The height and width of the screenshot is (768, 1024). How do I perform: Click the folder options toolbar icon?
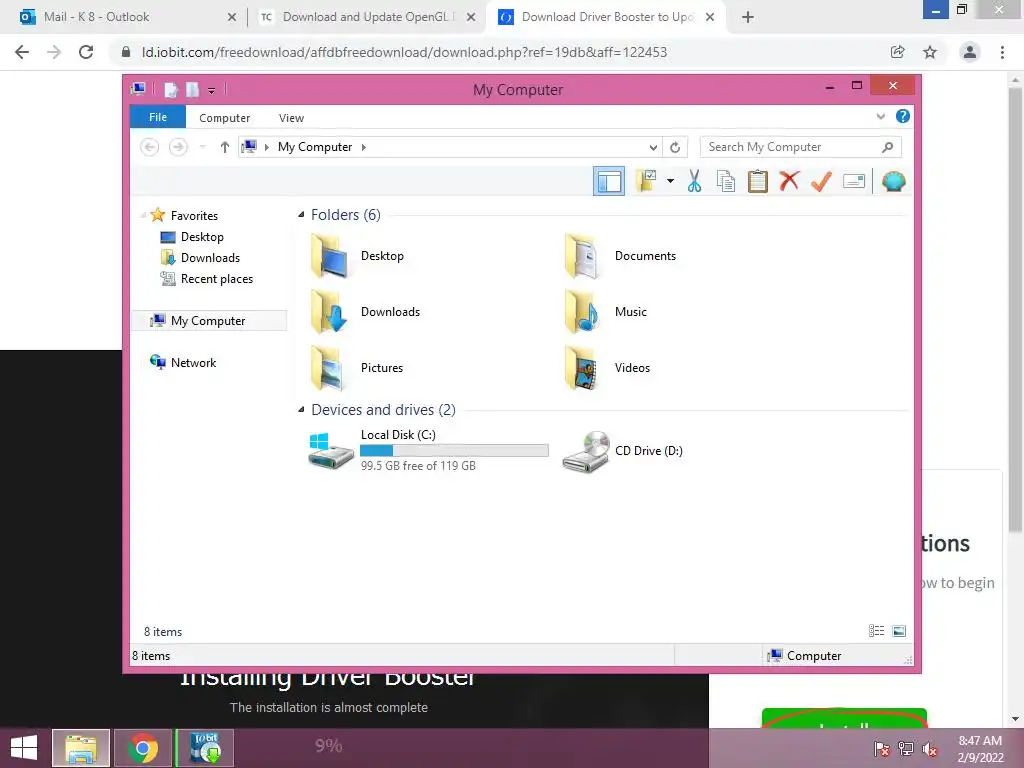coord(647,181)
